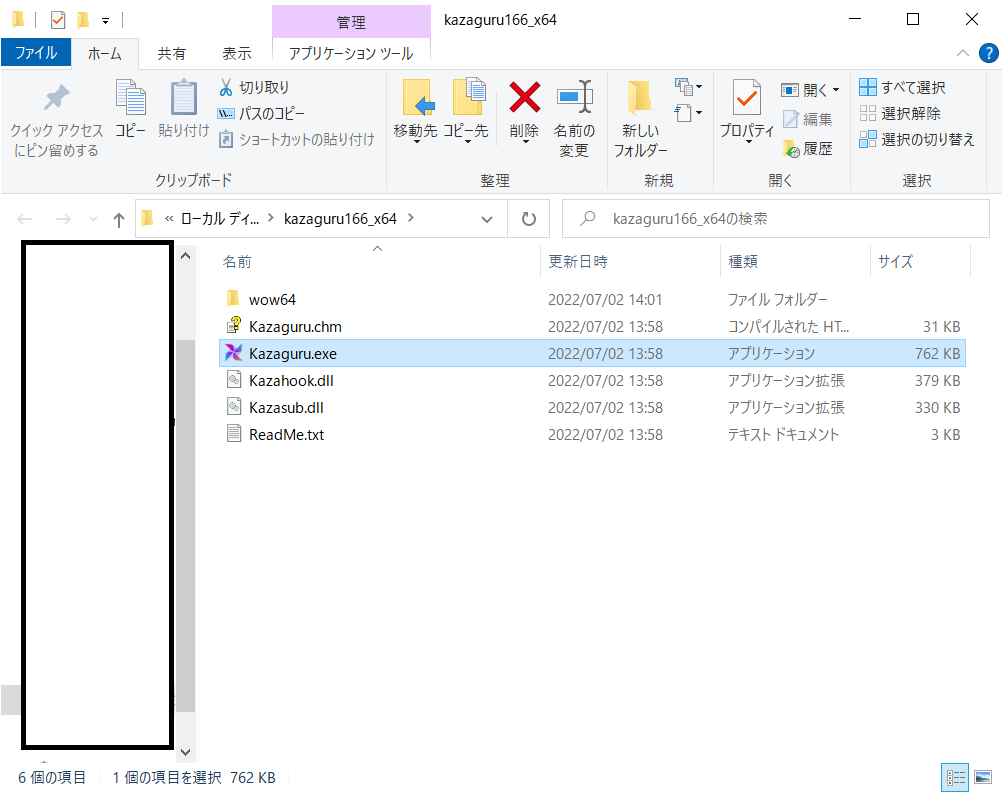Click the Edit (編集) ribbon item
The width and height of the screenshot is (1003, 807).
pyautogui.click(x=808, y=119)
